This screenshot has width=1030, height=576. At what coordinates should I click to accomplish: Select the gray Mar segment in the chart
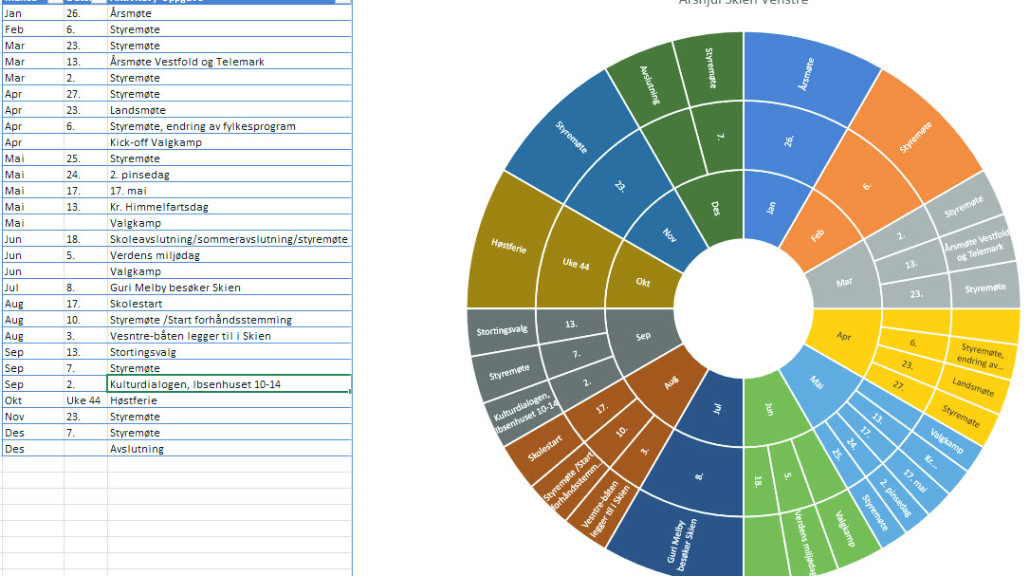[844, 282]
